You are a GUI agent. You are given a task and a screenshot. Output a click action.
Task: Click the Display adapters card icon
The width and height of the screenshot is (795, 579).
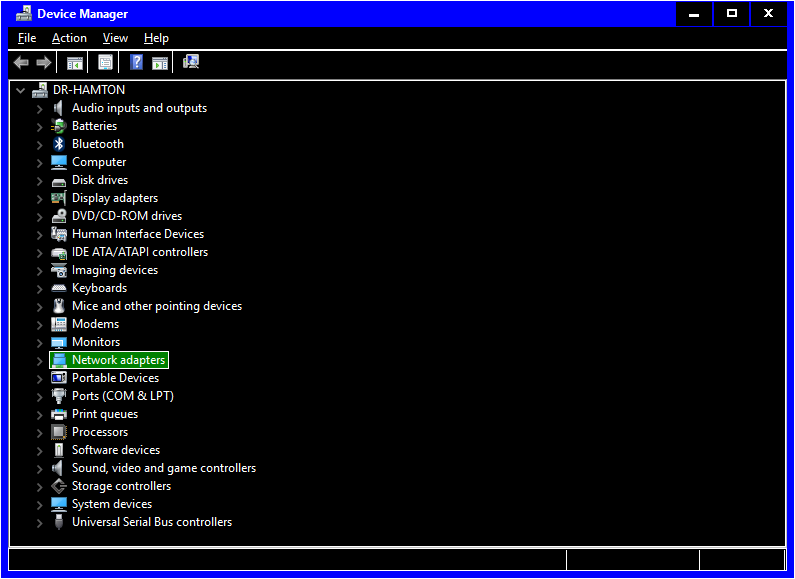click(59, 198)
